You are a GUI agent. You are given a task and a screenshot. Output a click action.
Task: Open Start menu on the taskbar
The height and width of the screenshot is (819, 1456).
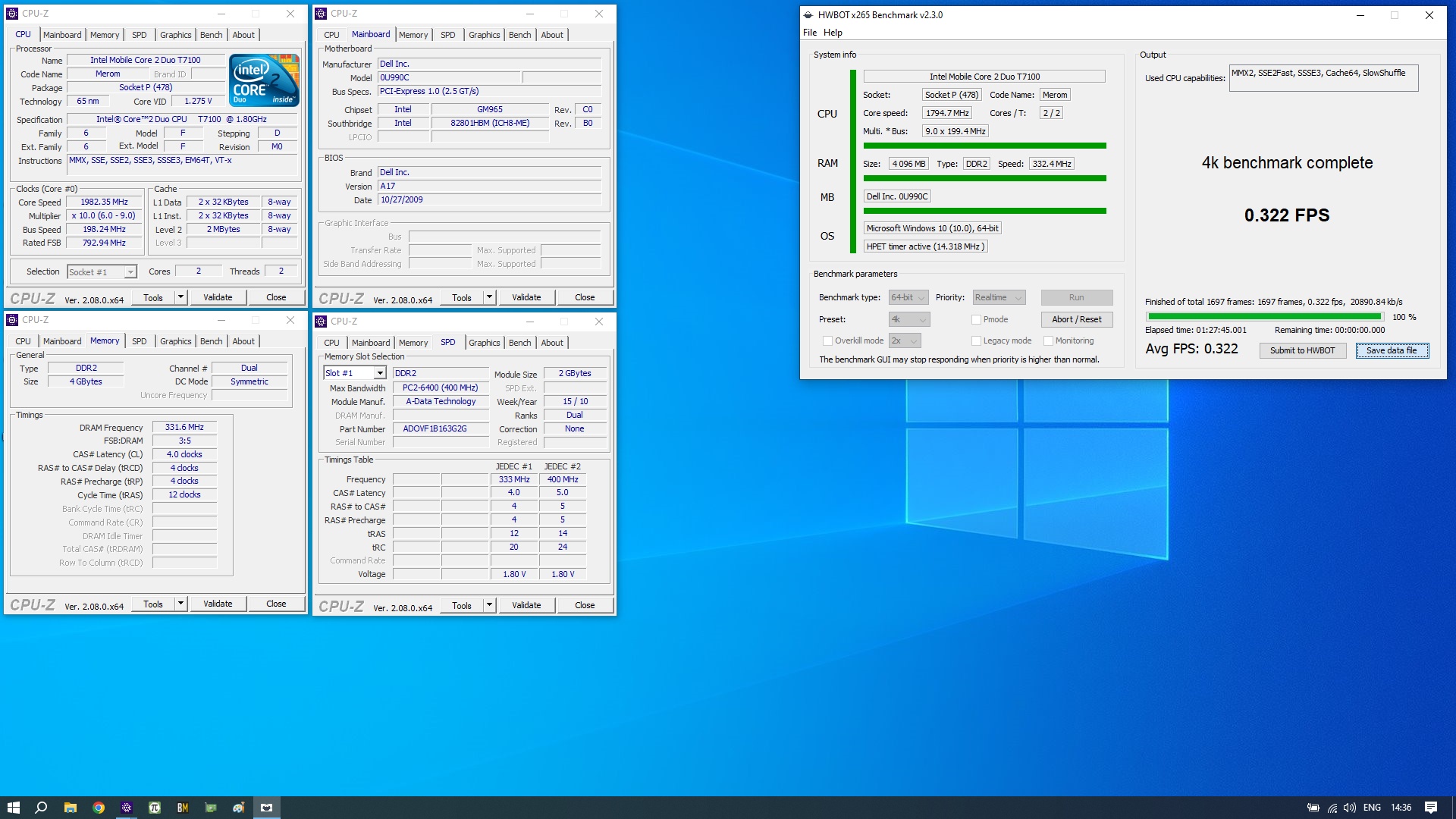(x=13, y=808)
